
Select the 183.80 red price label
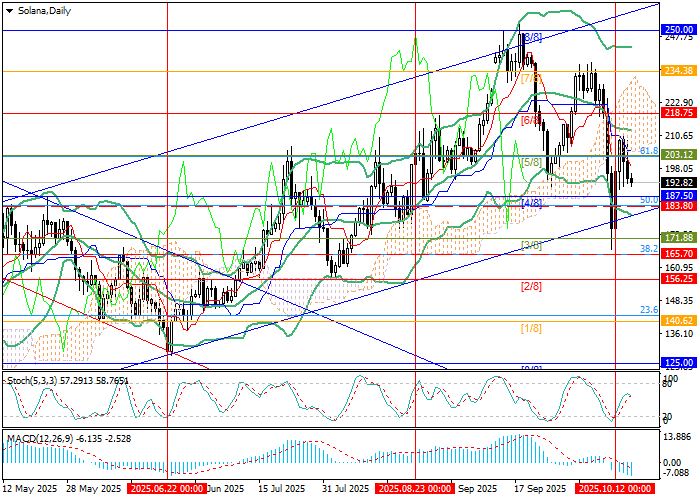(679, 206)
